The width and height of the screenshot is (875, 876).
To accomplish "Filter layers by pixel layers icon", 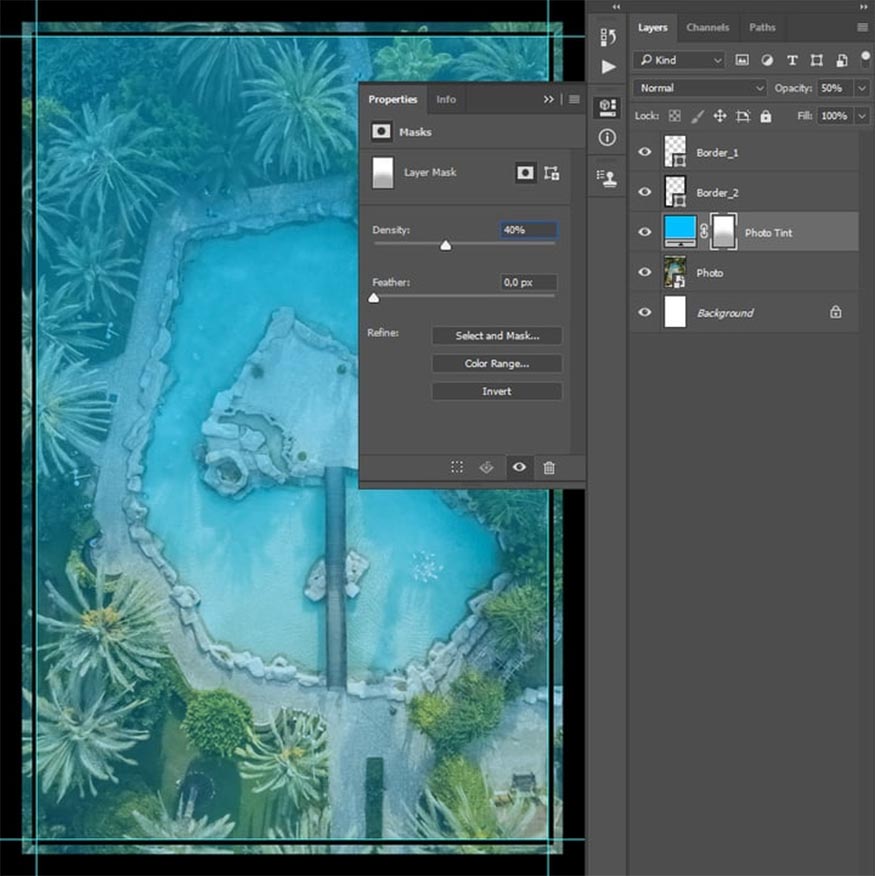I will [742, 60].
